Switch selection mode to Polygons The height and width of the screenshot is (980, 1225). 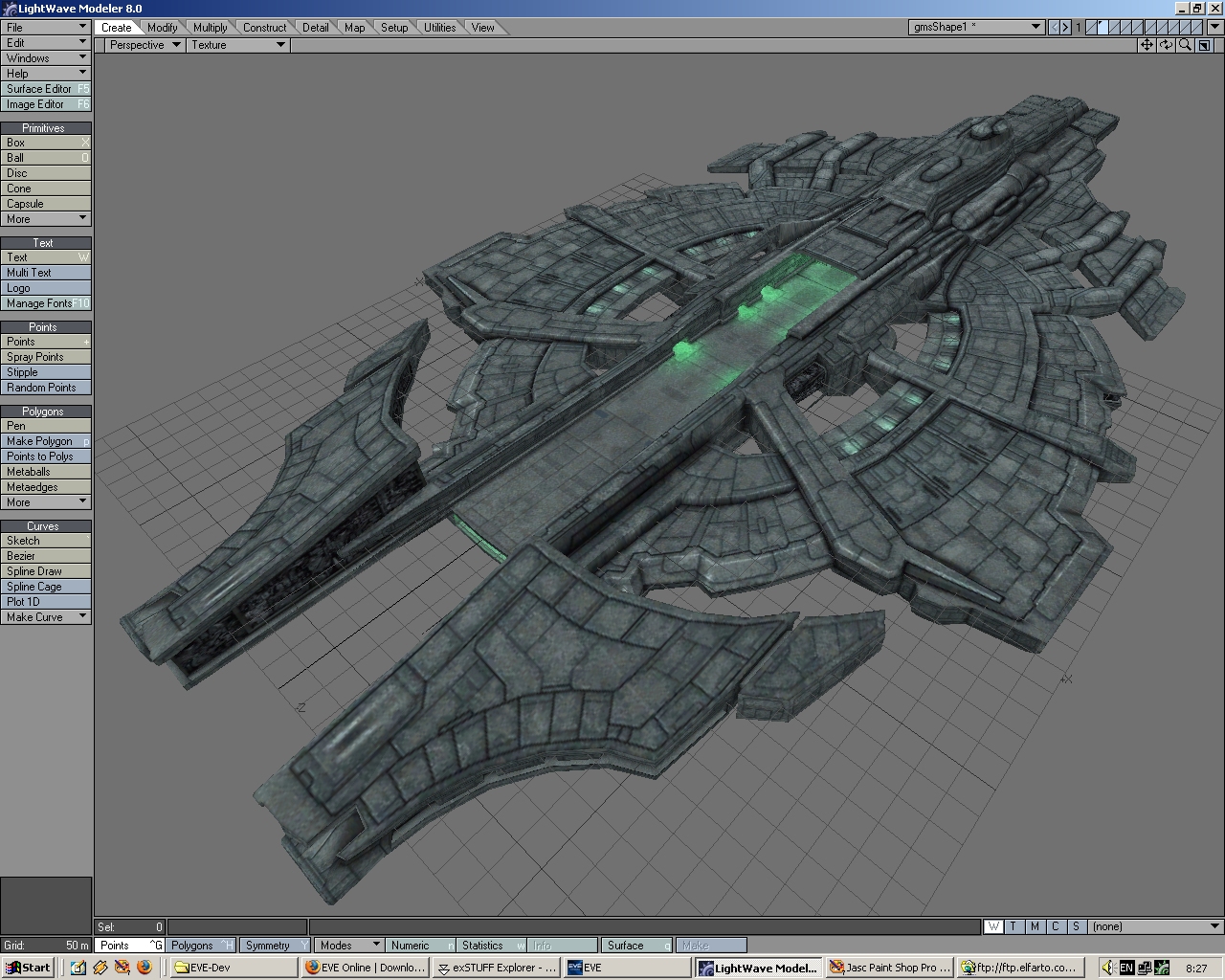tap(201, 946)
